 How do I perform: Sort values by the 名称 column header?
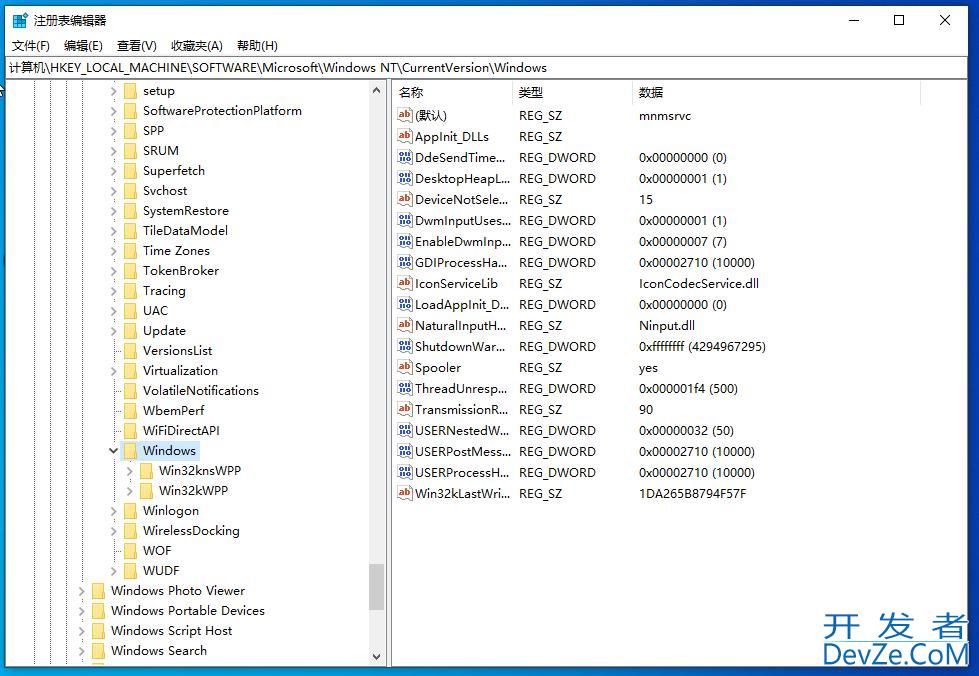pyautogui.click(x=411, y=92)
